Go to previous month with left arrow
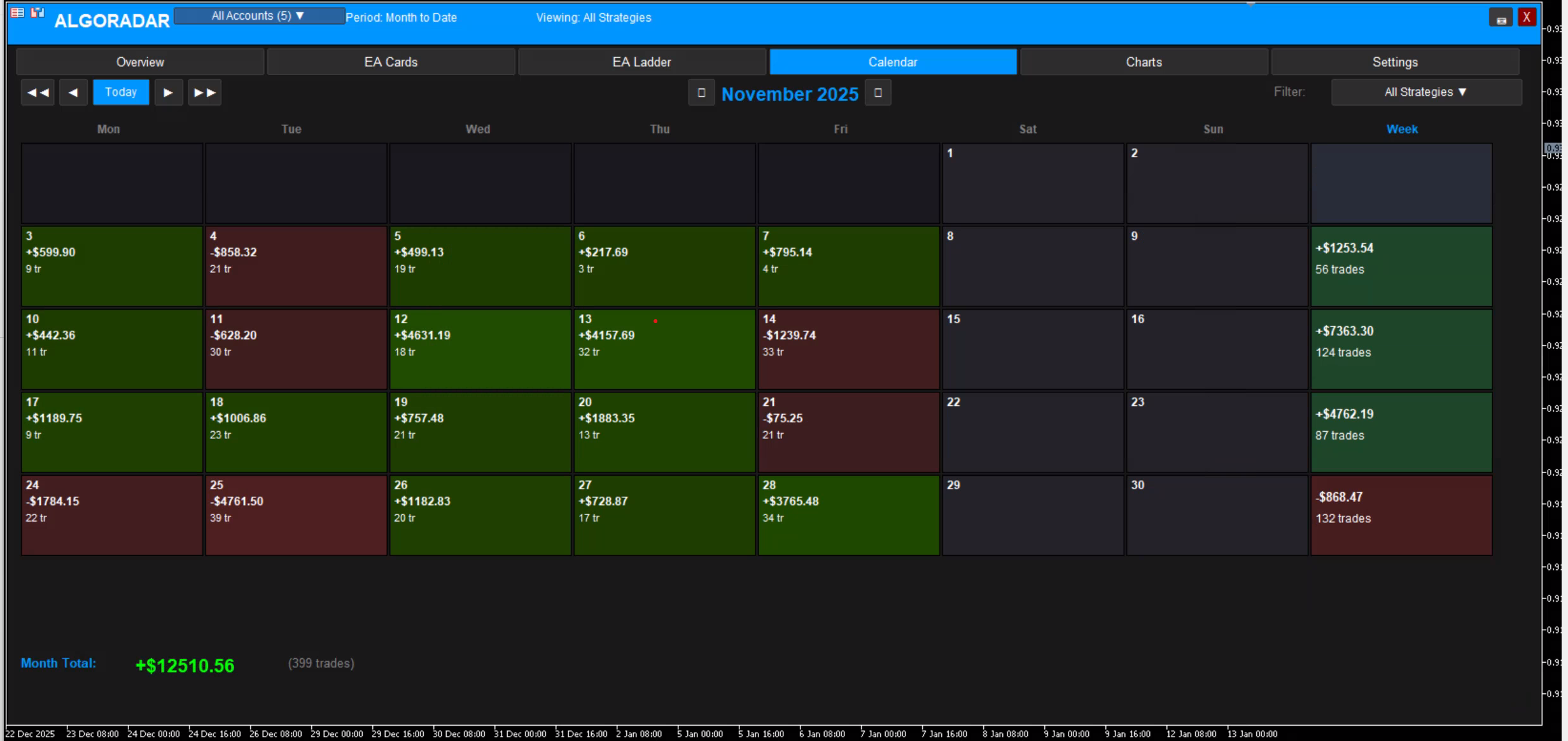1568x741 pixels. (x=73, y=92)
